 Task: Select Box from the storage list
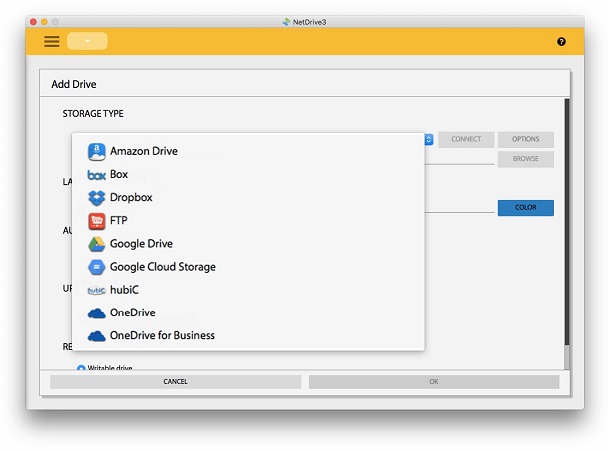(248, 174)
